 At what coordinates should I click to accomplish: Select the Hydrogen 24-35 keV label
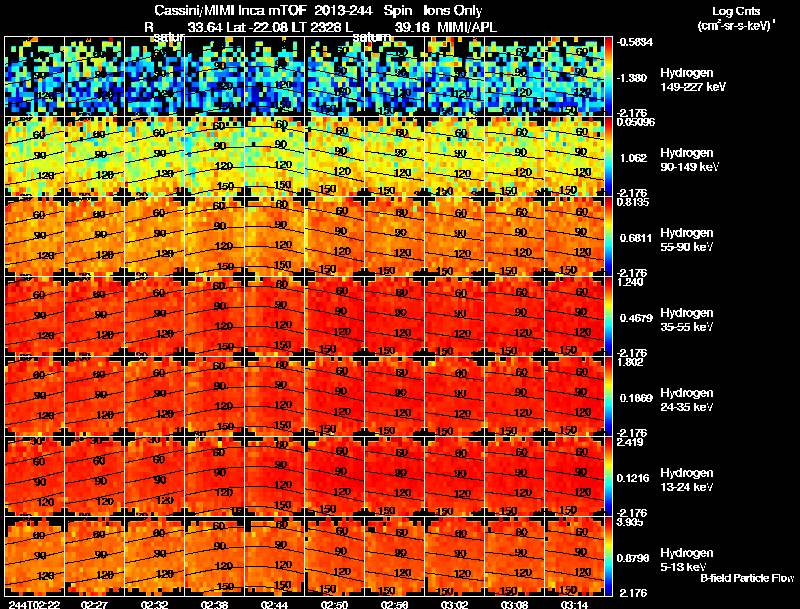point(687,400)
